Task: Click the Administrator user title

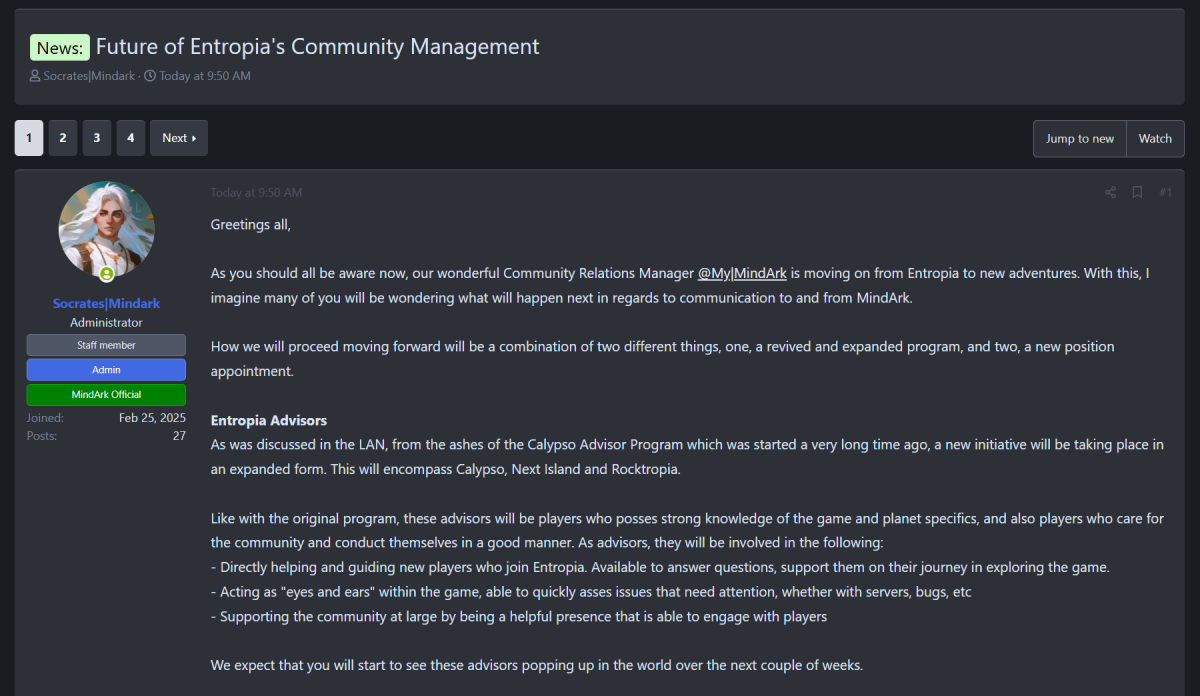Action: click(106, 323)
